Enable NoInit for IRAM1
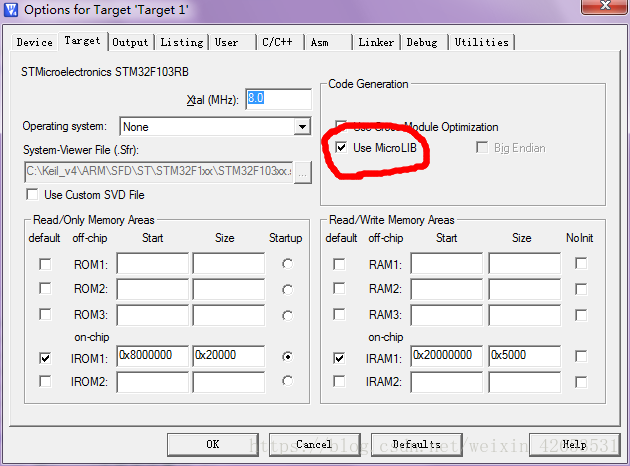Image resolution: width=630 pixels, height=466 pixels. (581, 356)
